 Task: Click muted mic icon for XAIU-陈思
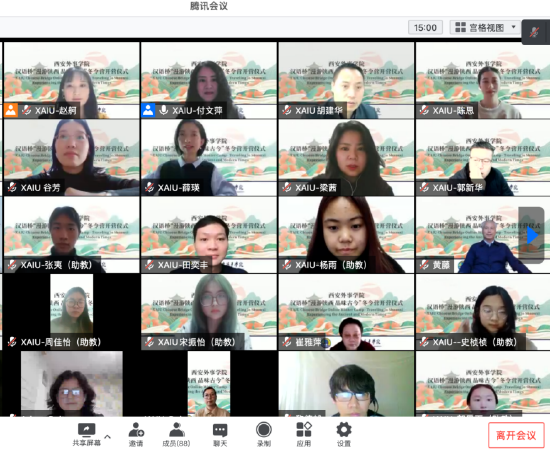point(424,110)
